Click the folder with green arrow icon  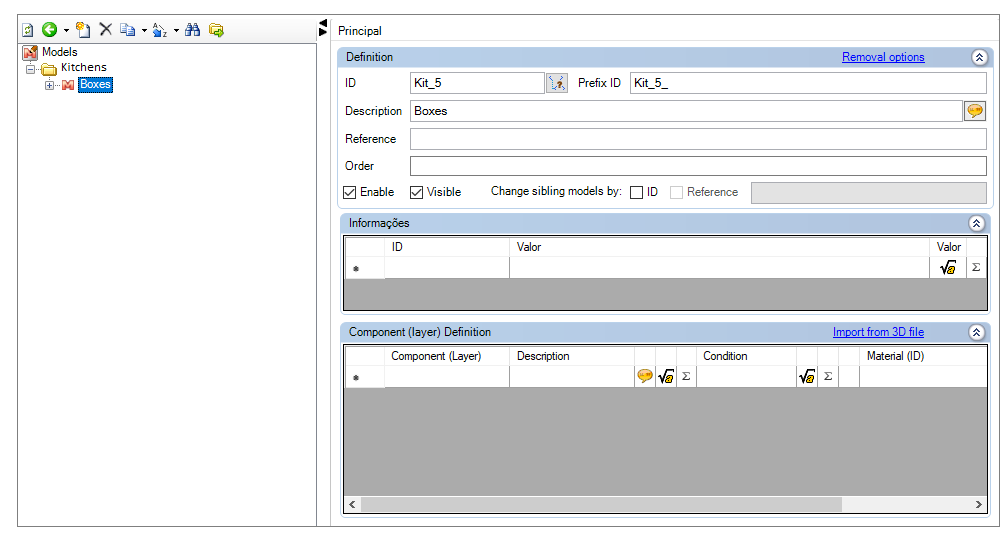(216, 30)
